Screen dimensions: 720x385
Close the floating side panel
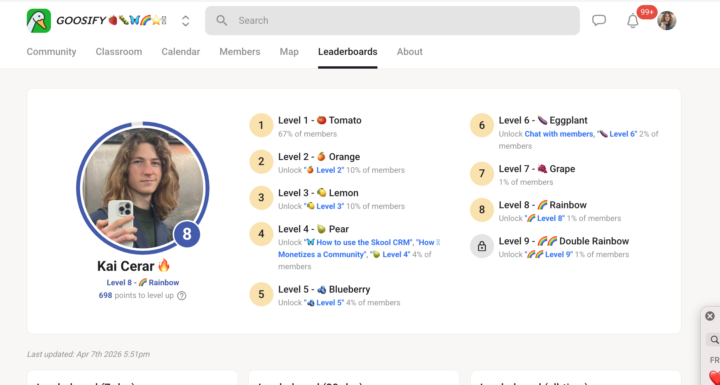pyautogui.click(x=710, y=316)
